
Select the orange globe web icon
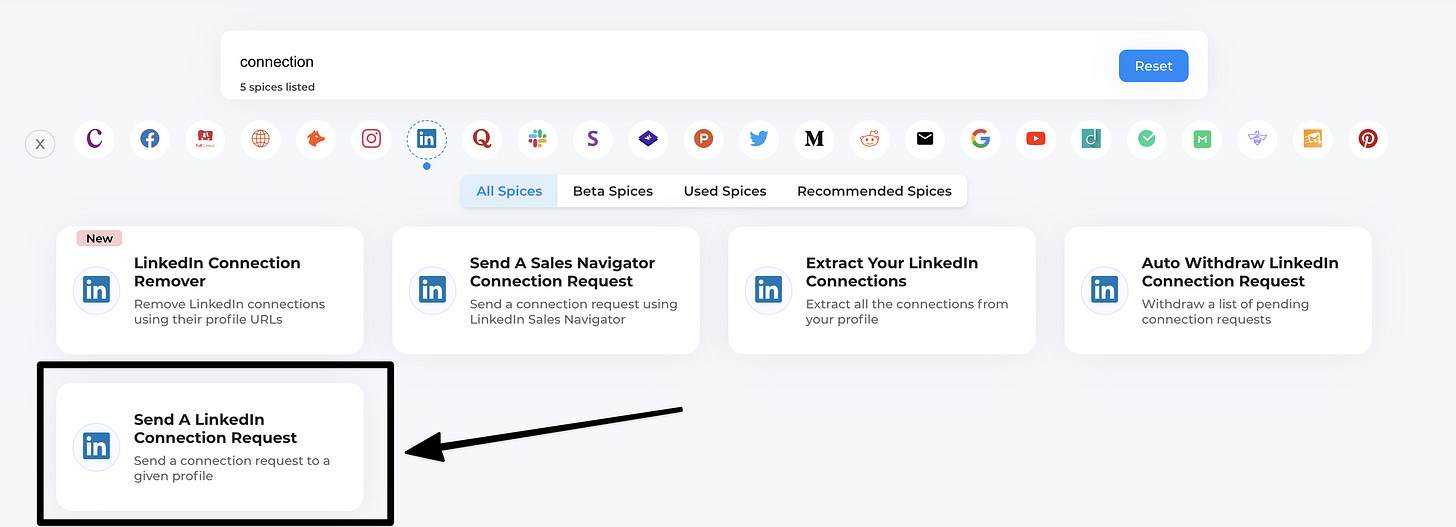[260, 139]
